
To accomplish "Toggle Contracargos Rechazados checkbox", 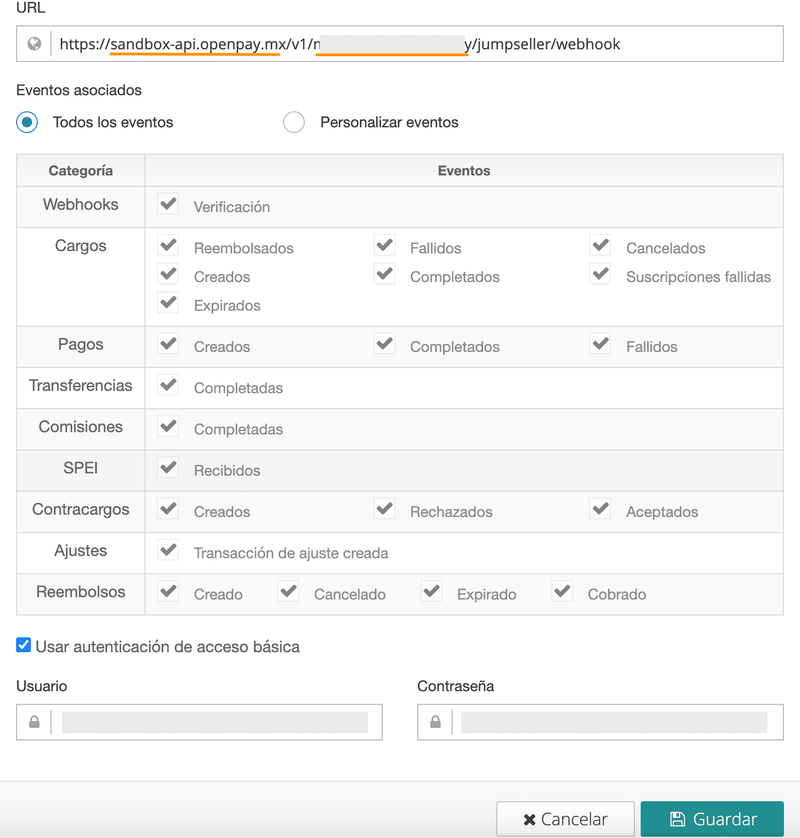I will click(384, 509).
